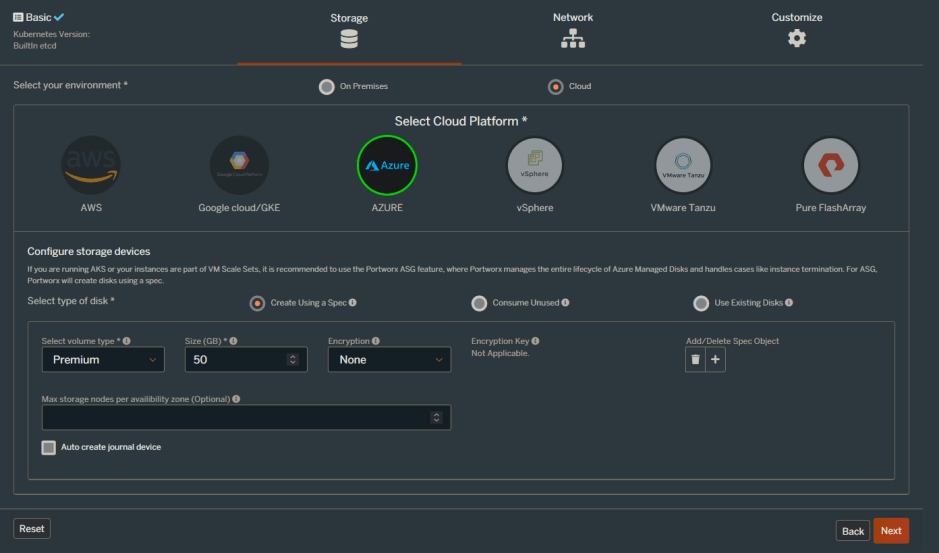Click the Next button
Screen dimensions: 939x553
(x=890, y=531)
